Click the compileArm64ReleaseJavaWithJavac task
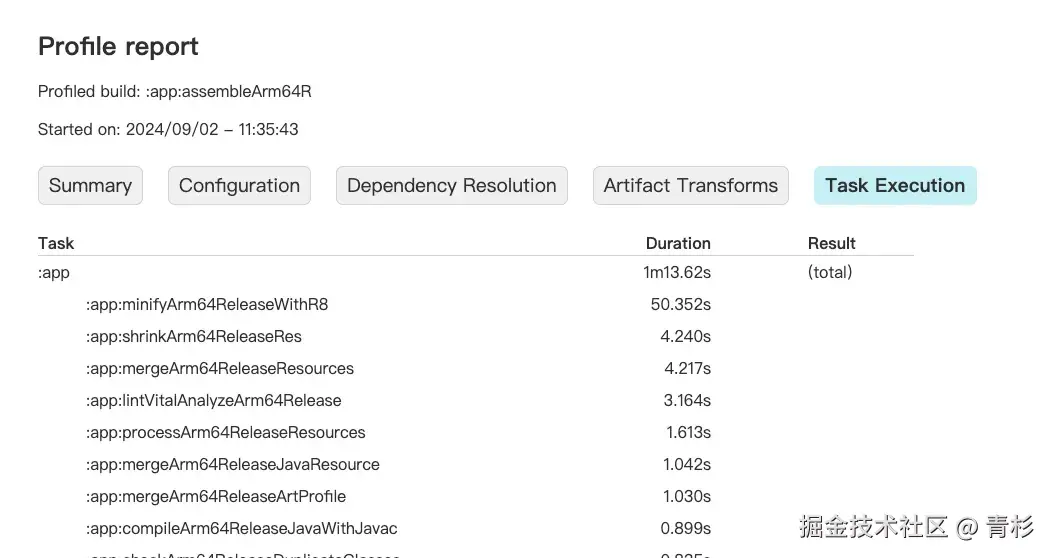This screenshot has height=558, width=1052. click(x=242, y=528)
